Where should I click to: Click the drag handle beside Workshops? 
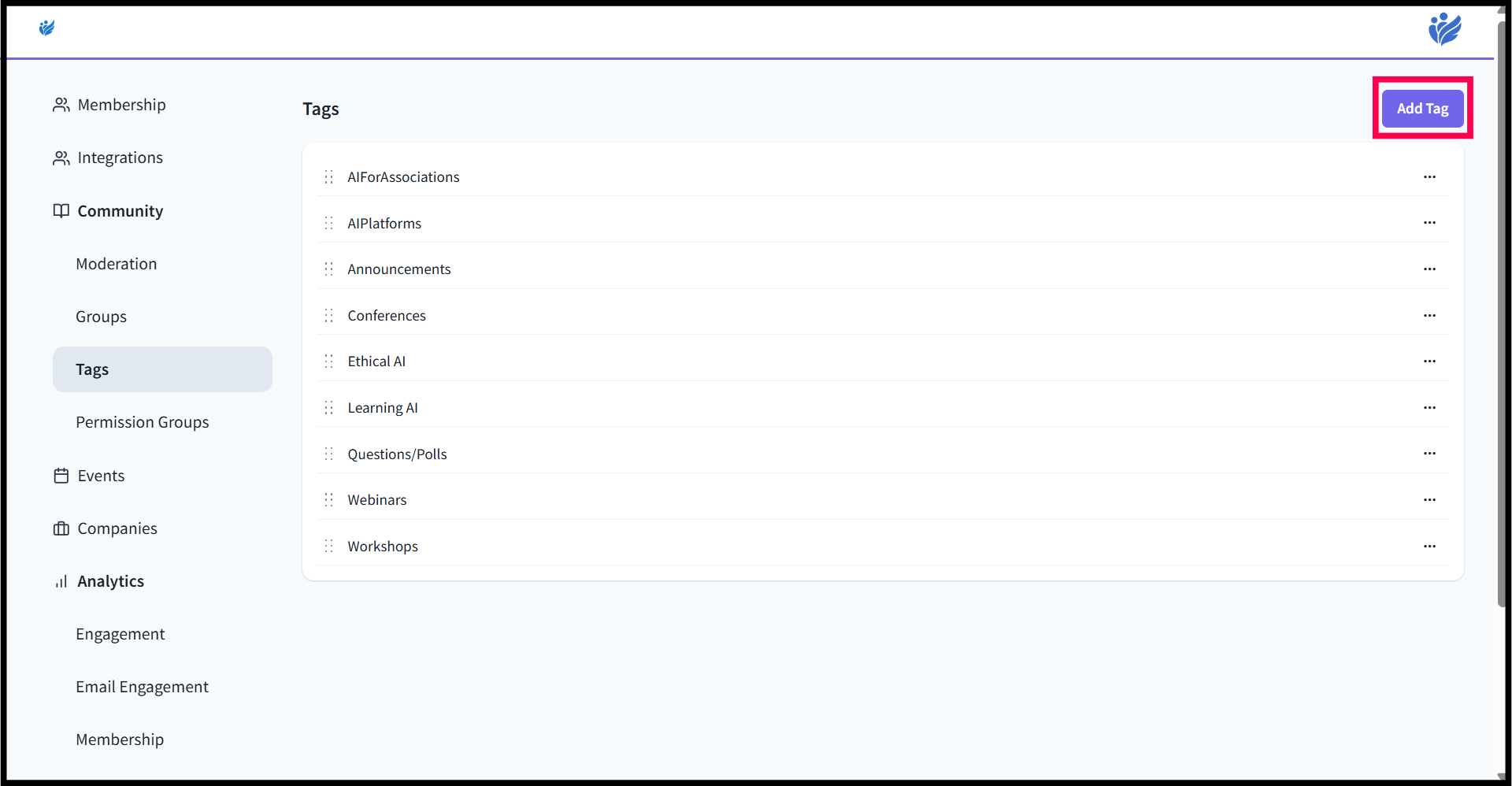click(x=329, y=547)
